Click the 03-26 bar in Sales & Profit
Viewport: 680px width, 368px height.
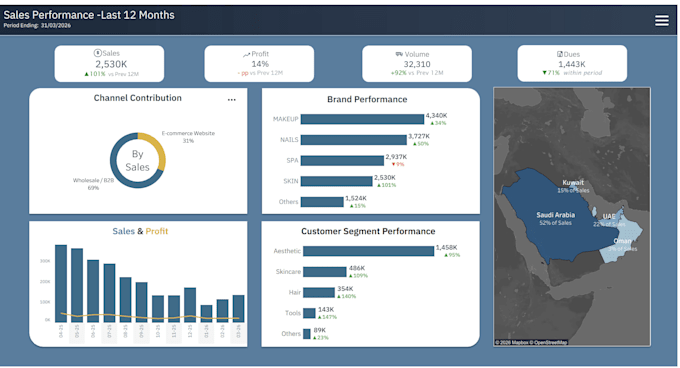239,309
